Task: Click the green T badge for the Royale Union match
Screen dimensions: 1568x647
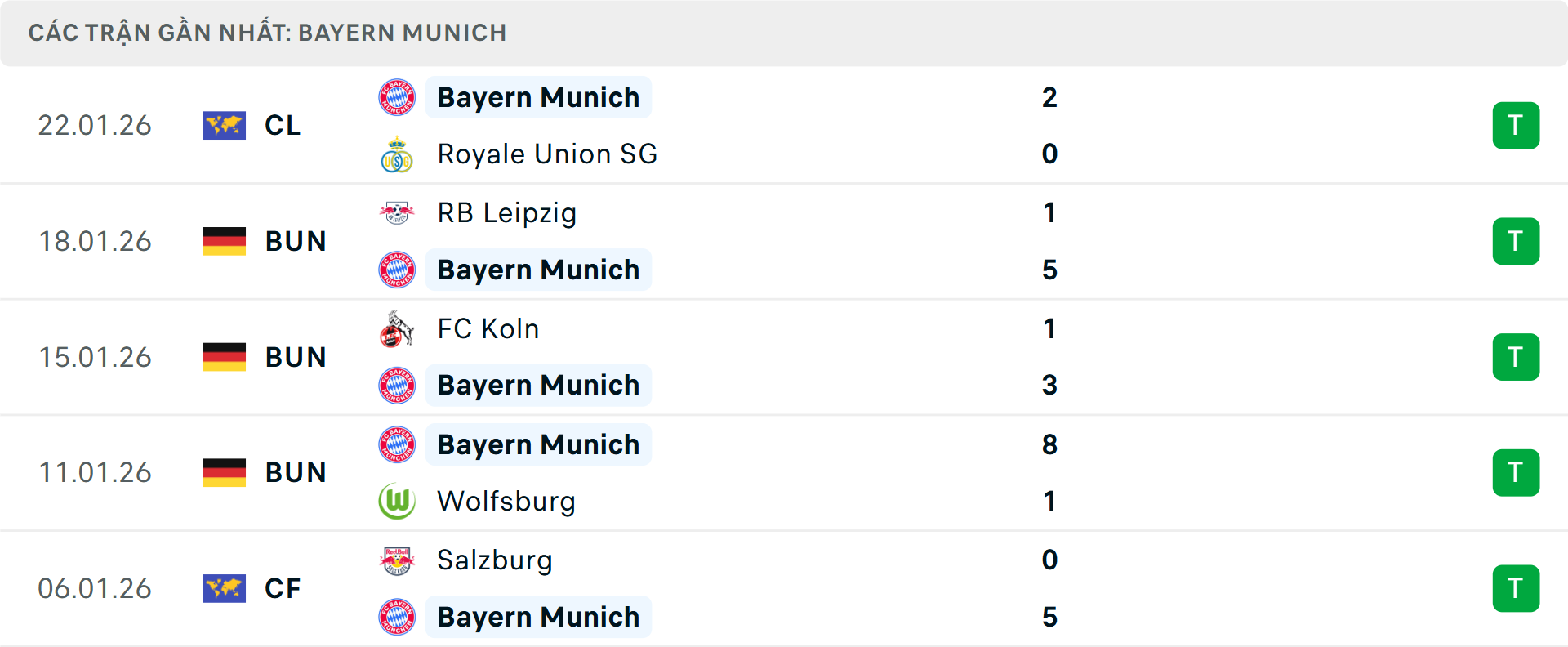Action: point(1517,125)
